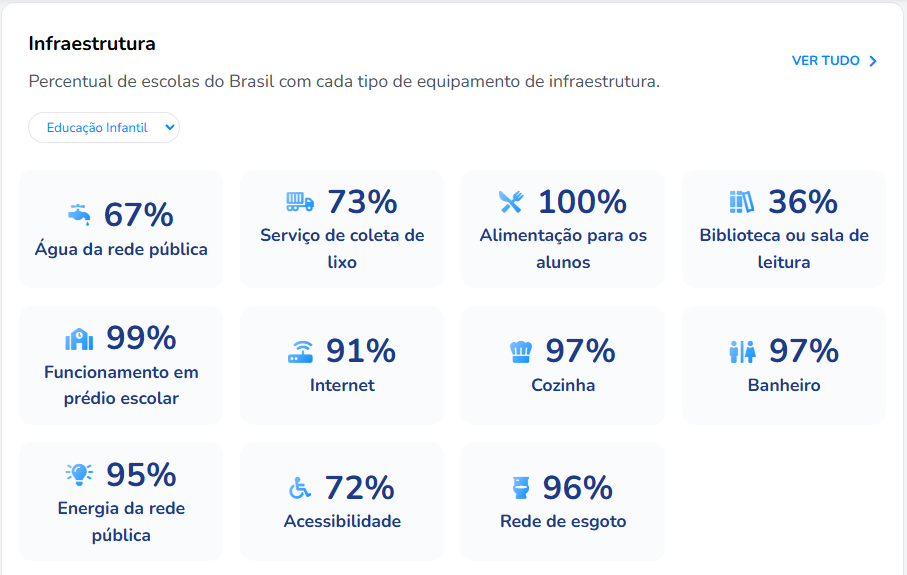Click the fork and knife icon
This screenshot has width=907, height=575.
(511, 202)
